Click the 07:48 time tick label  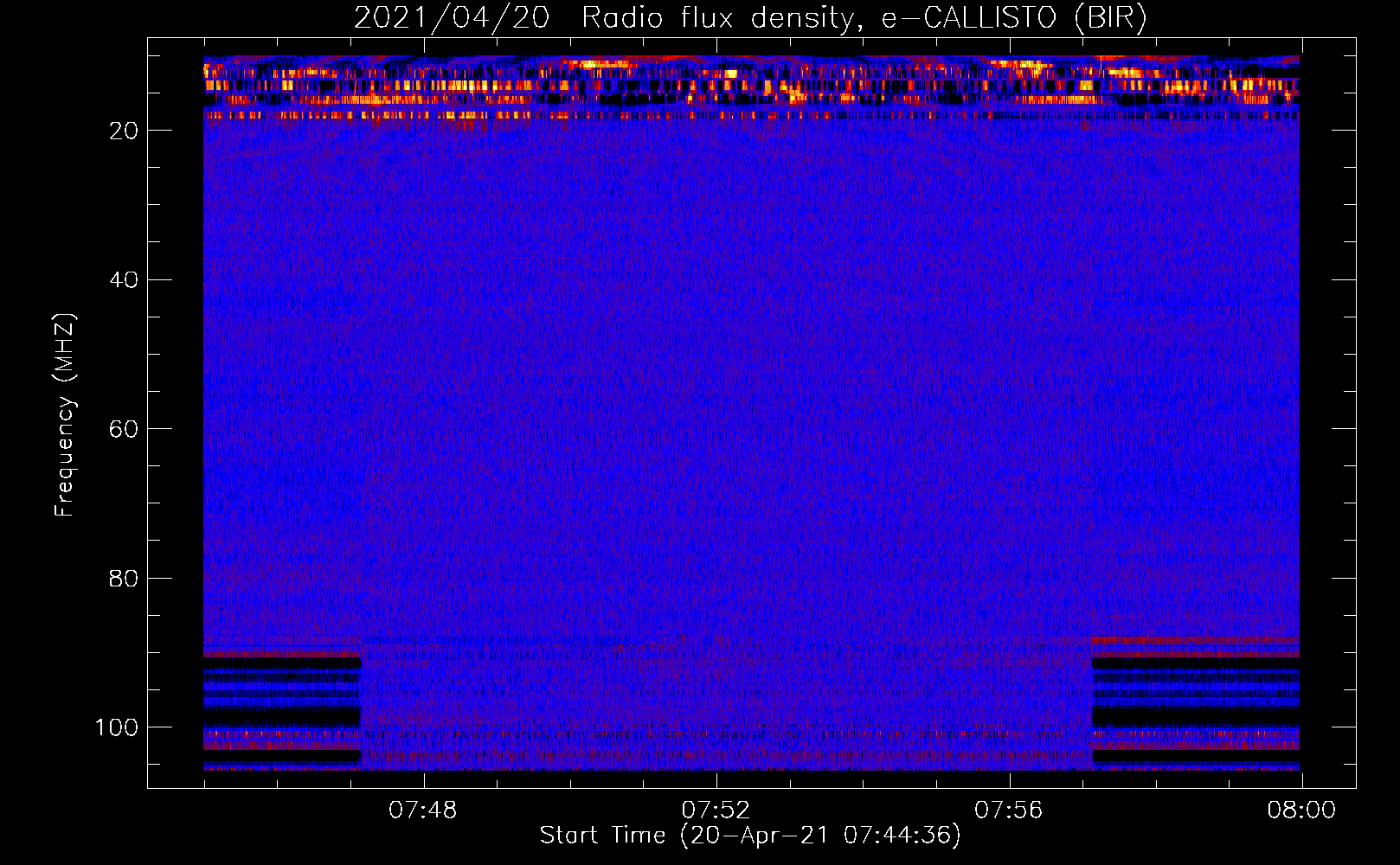pos(423,811)
